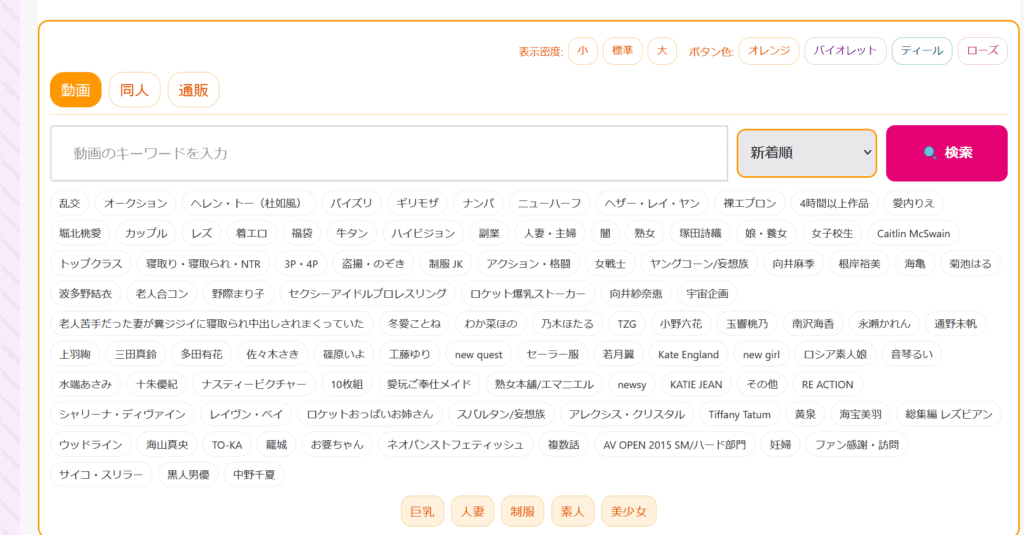Pick the ティール button color

pos(921,51)
